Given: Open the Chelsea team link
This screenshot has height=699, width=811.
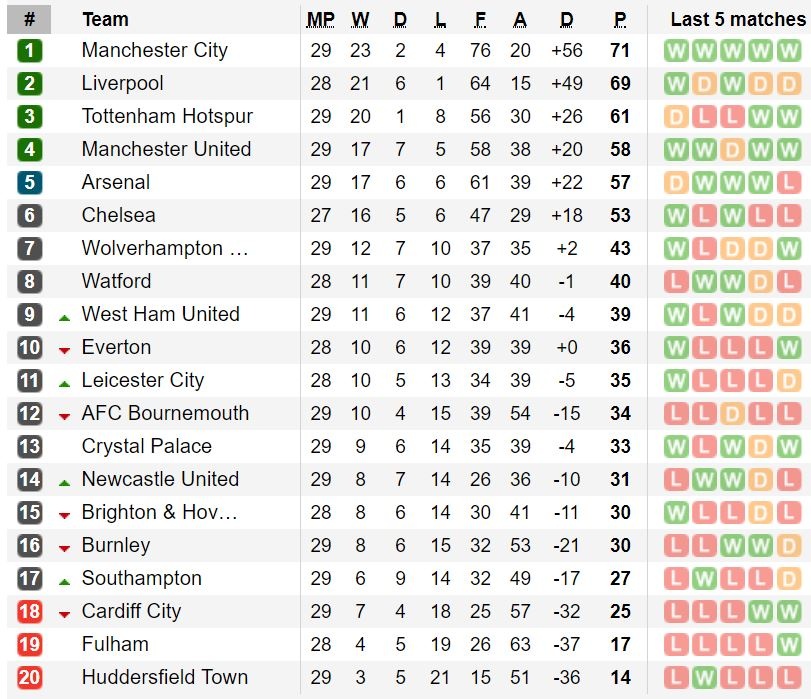Looking at the screenshot, I should coord(118,216).
